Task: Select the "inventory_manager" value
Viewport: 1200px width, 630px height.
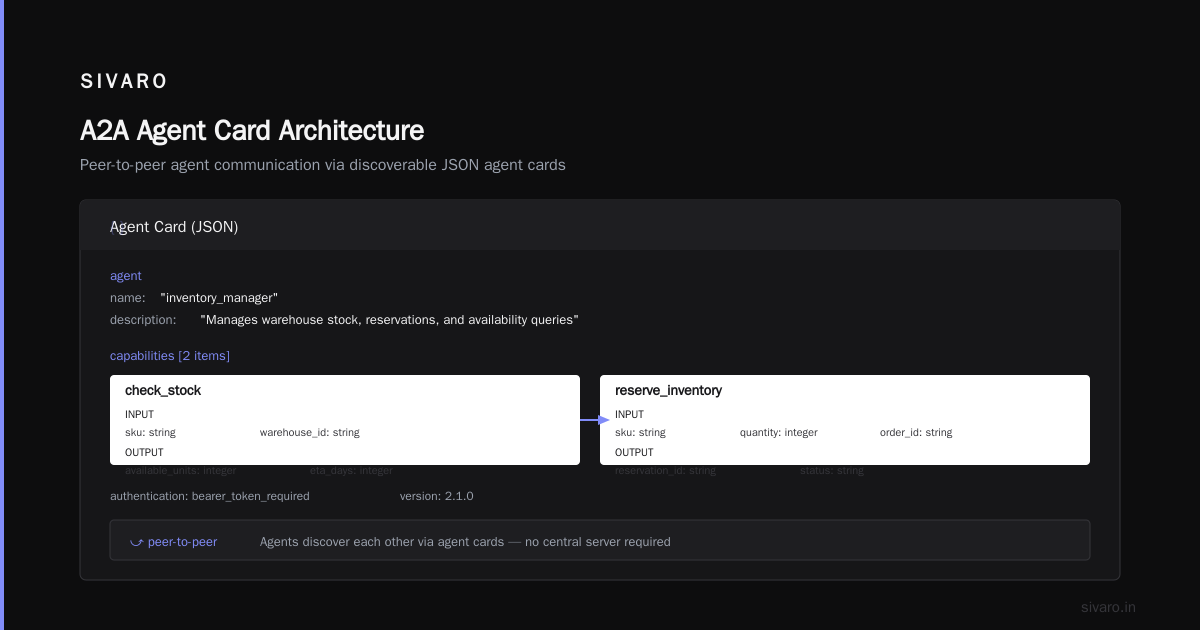Action: click(219, 298)
